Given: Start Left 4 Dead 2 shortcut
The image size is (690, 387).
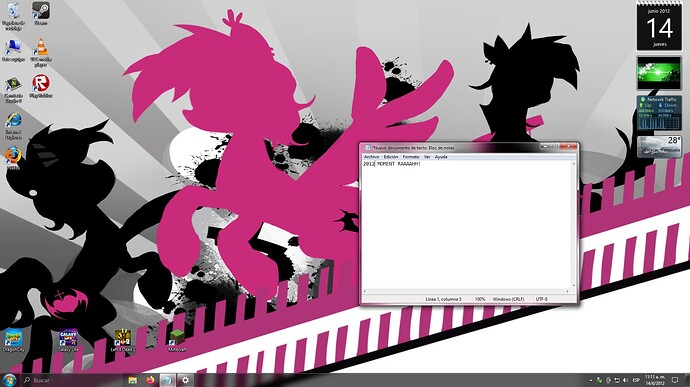Looking at the screenshot, I should (123, 341).
